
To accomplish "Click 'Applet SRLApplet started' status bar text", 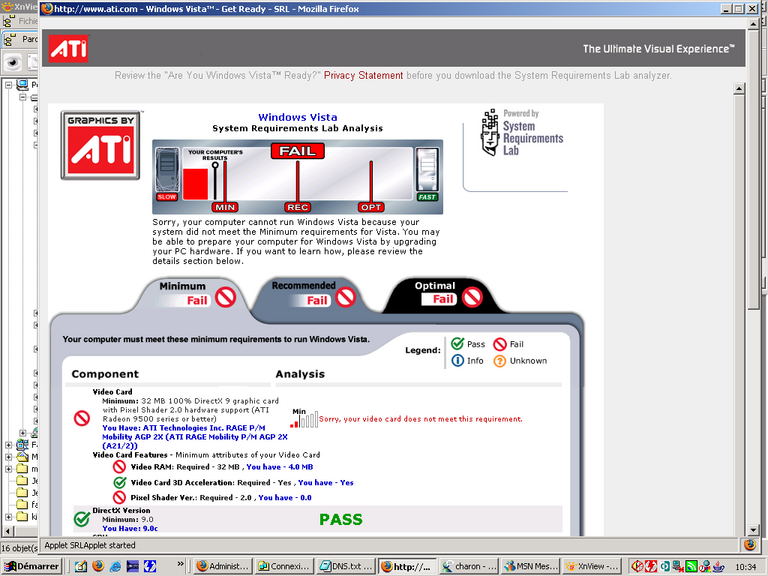I will (90, 545).
